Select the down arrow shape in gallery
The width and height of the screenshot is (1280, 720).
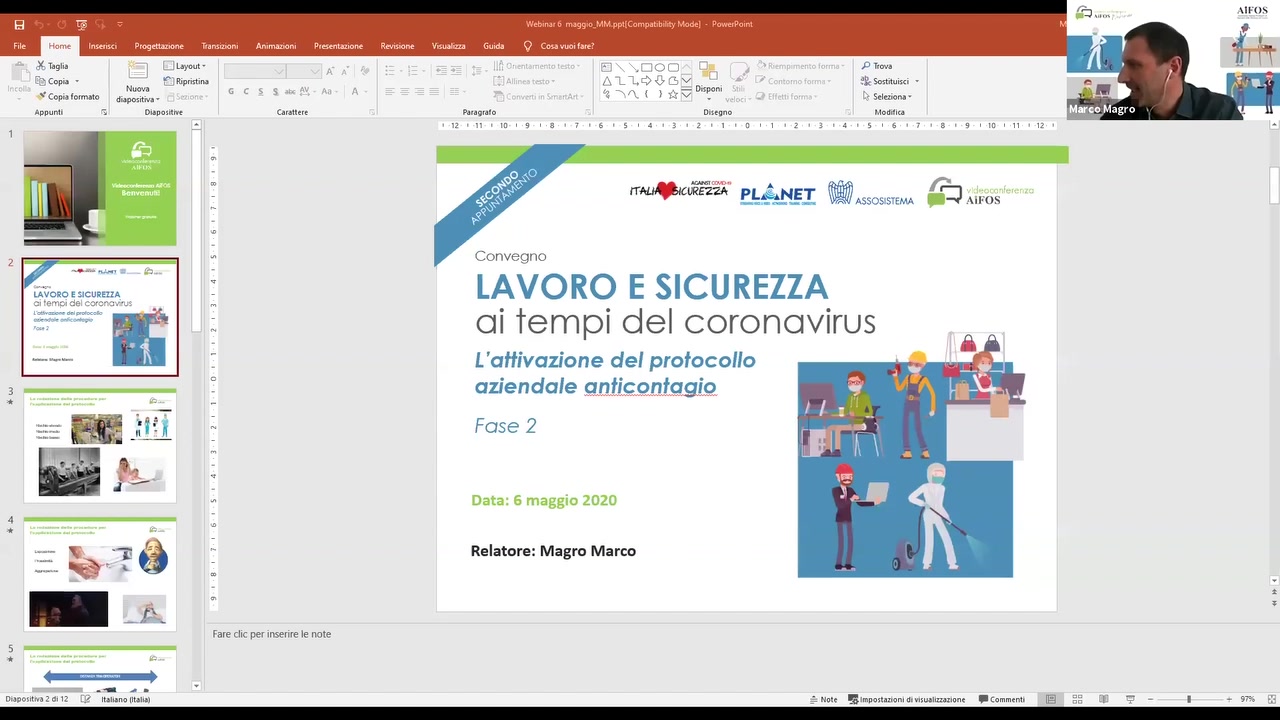pyautogui.click(x=660, y=81)
